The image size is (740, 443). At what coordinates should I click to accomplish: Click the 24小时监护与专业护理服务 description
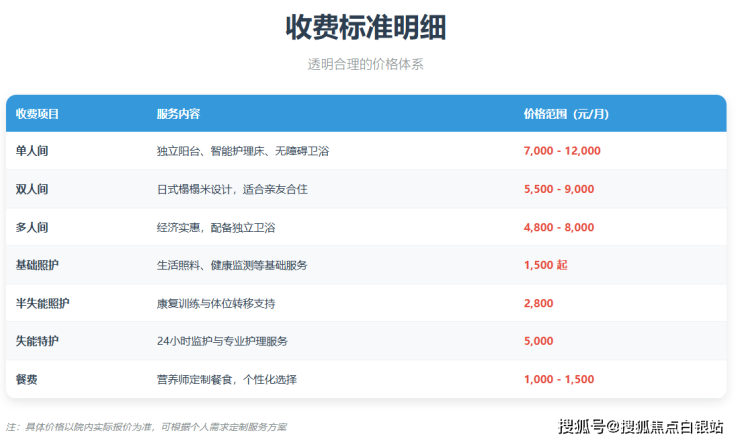[x=222, y=341]
